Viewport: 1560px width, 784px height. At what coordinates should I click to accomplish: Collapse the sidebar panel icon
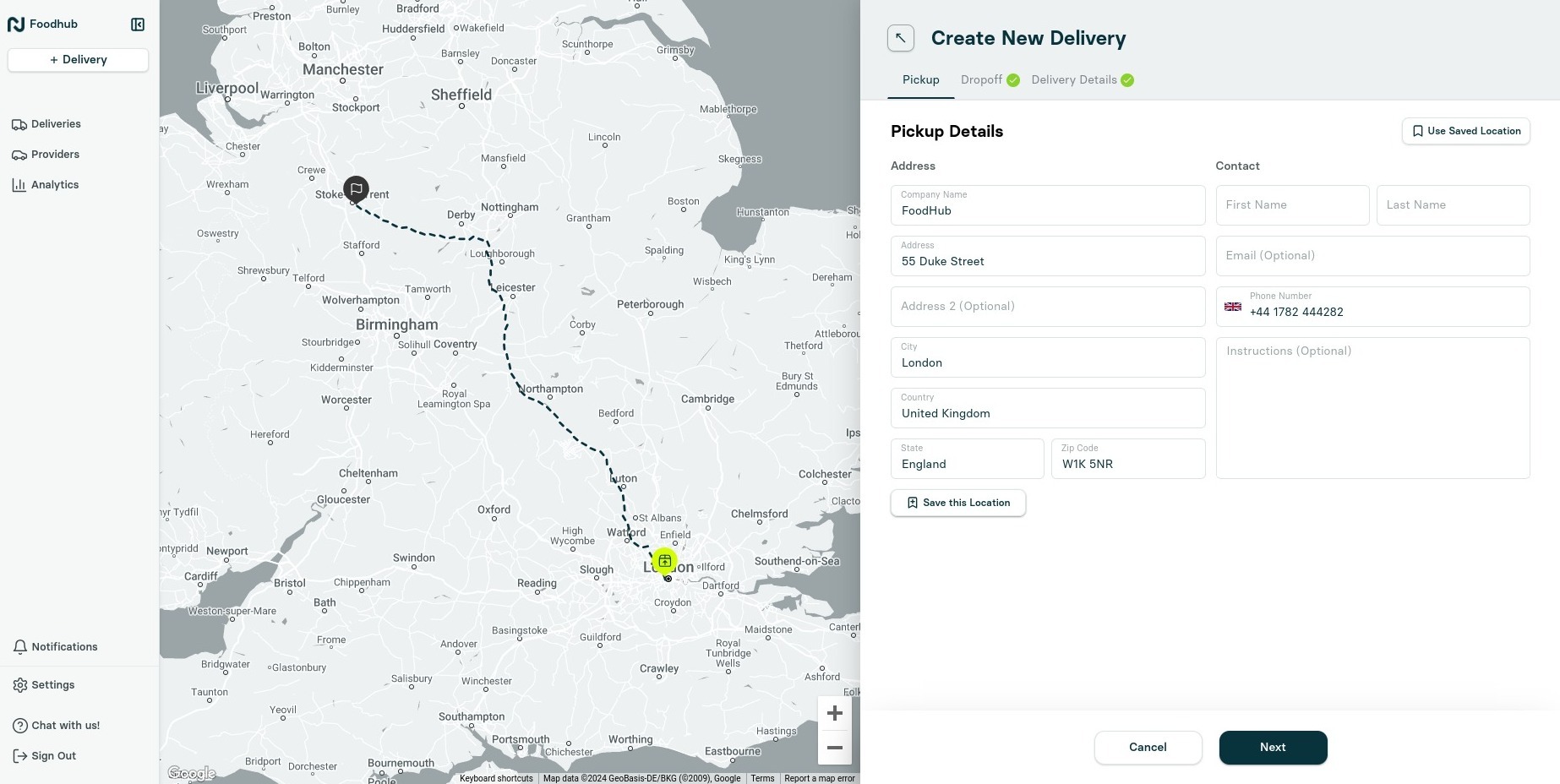tap(138, 24)
